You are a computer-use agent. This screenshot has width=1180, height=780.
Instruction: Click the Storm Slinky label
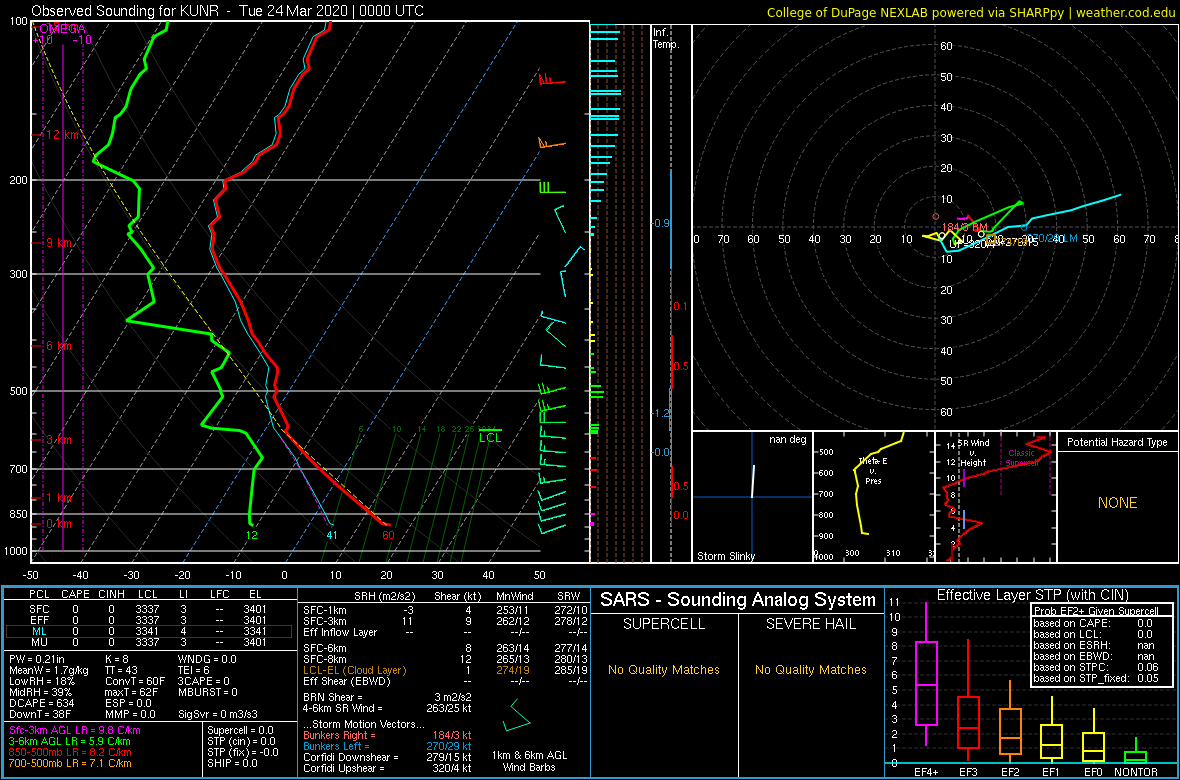(x=727, y=556)
